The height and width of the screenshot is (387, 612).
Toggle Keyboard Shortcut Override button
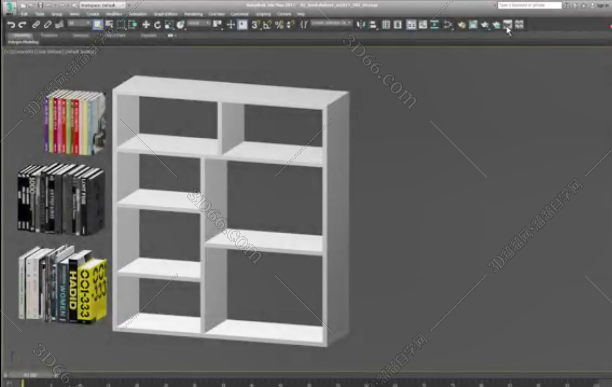click(x=242, y=25)
